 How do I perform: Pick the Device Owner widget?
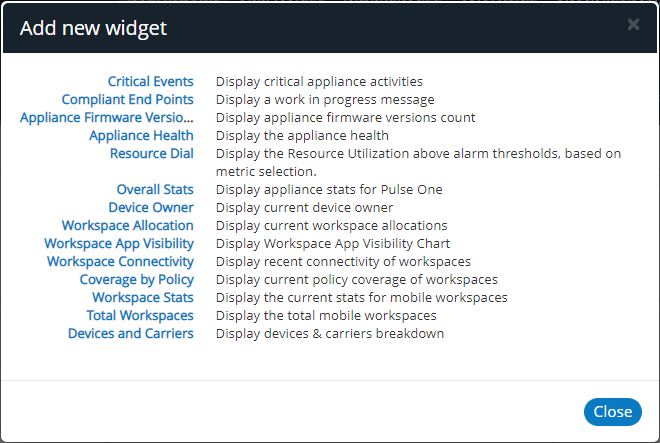(x=151, y=207)
